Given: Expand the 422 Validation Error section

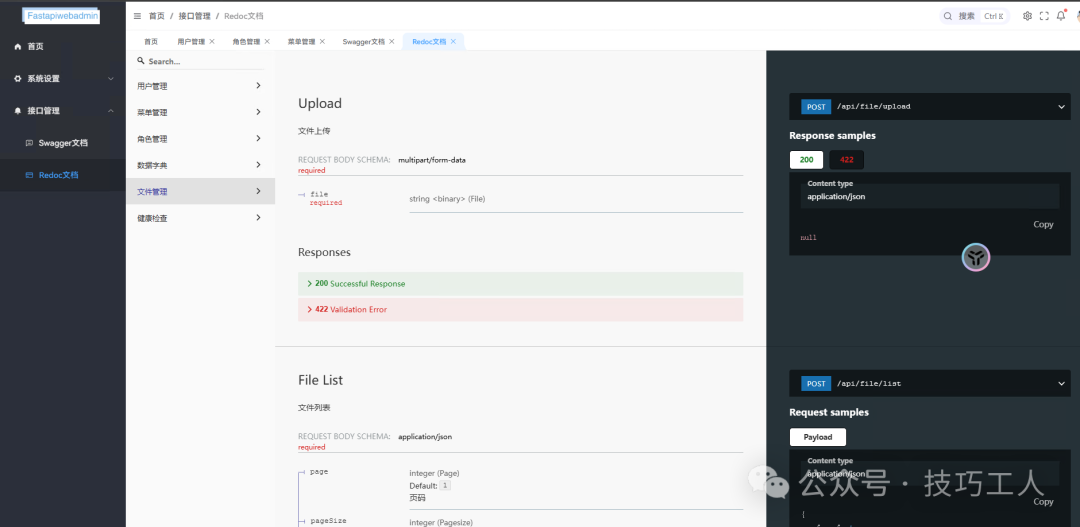Looking at the screenshot, I should pyautogui.click(x=521, y=309).
